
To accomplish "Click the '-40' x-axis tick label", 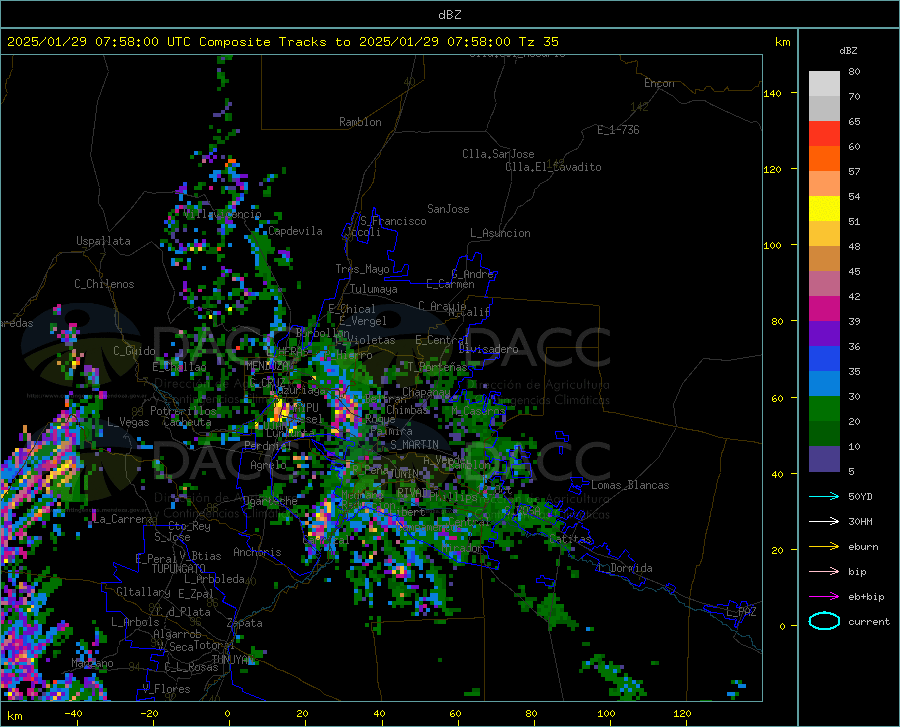I will [x=73, y=713].
